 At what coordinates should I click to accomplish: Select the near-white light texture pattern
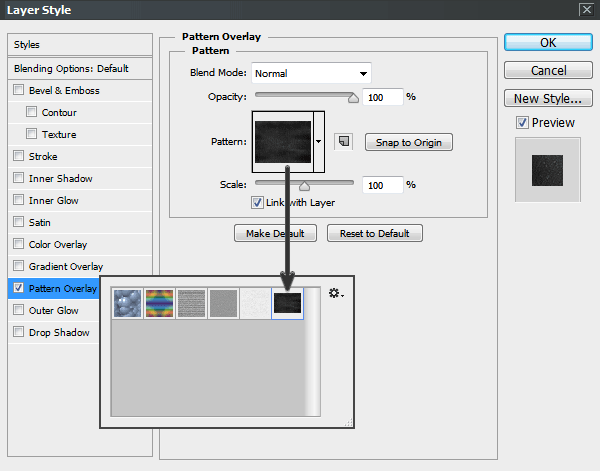click(256, 304)
